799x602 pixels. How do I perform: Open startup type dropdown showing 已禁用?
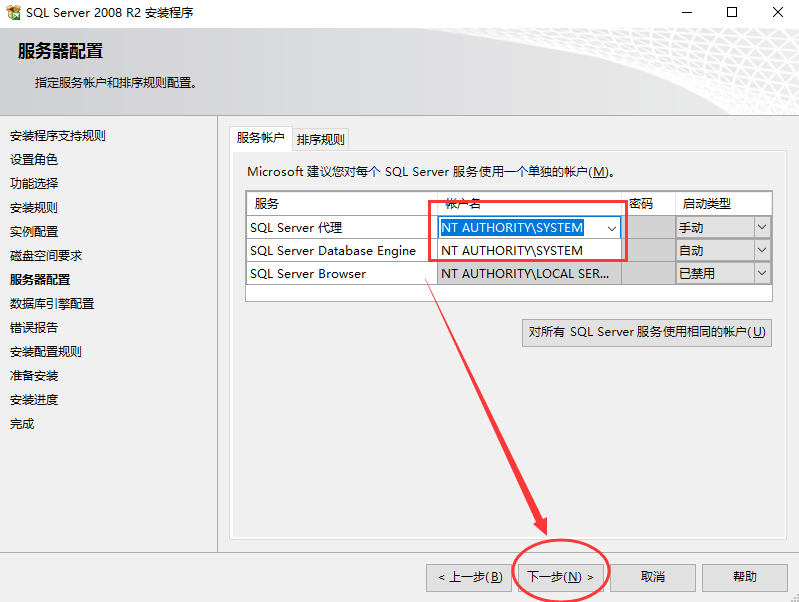[x=762, y=273]
